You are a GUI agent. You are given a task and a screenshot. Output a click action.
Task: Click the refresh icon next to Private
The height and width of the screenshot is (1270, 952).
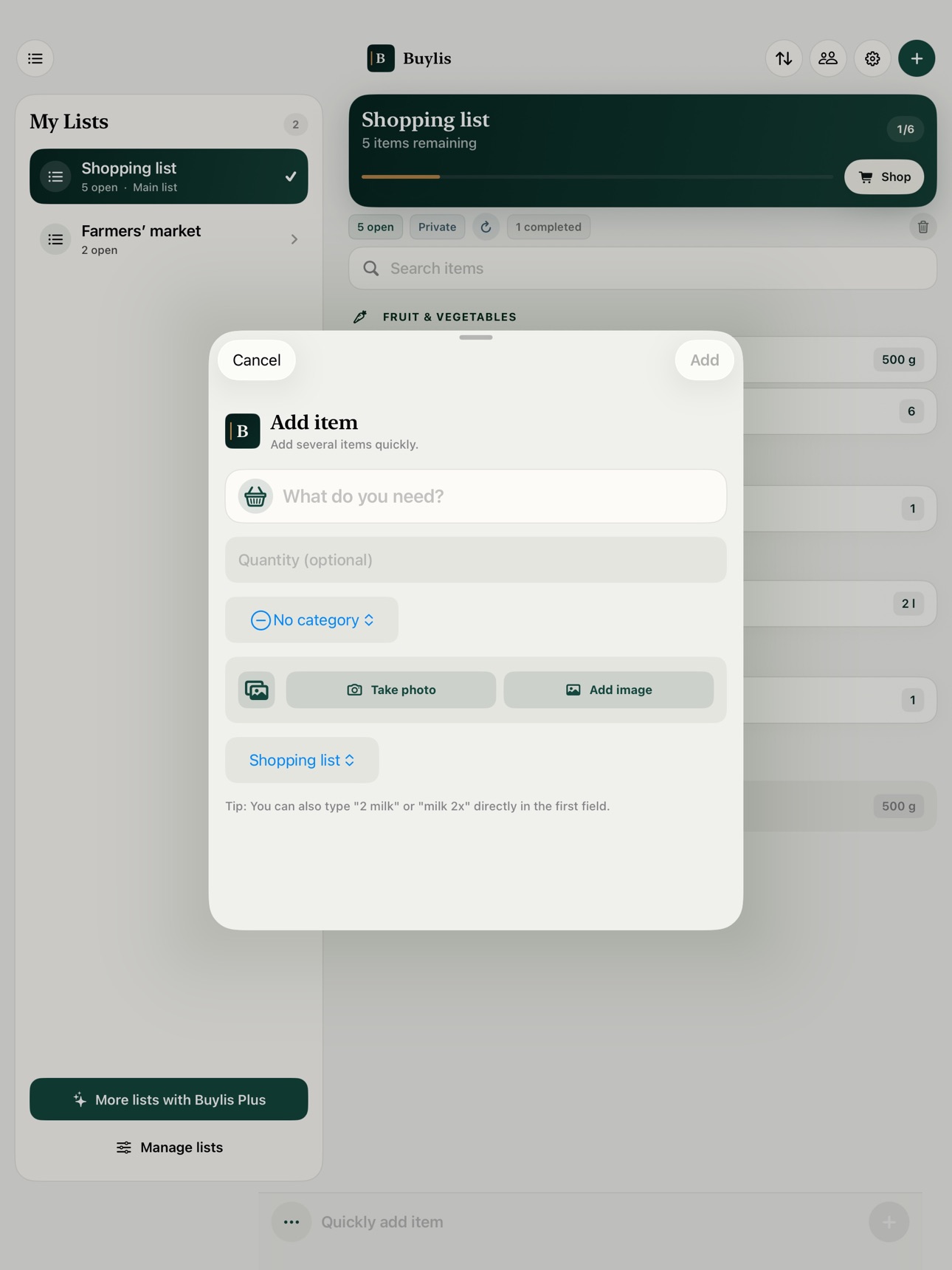(486, 227)
